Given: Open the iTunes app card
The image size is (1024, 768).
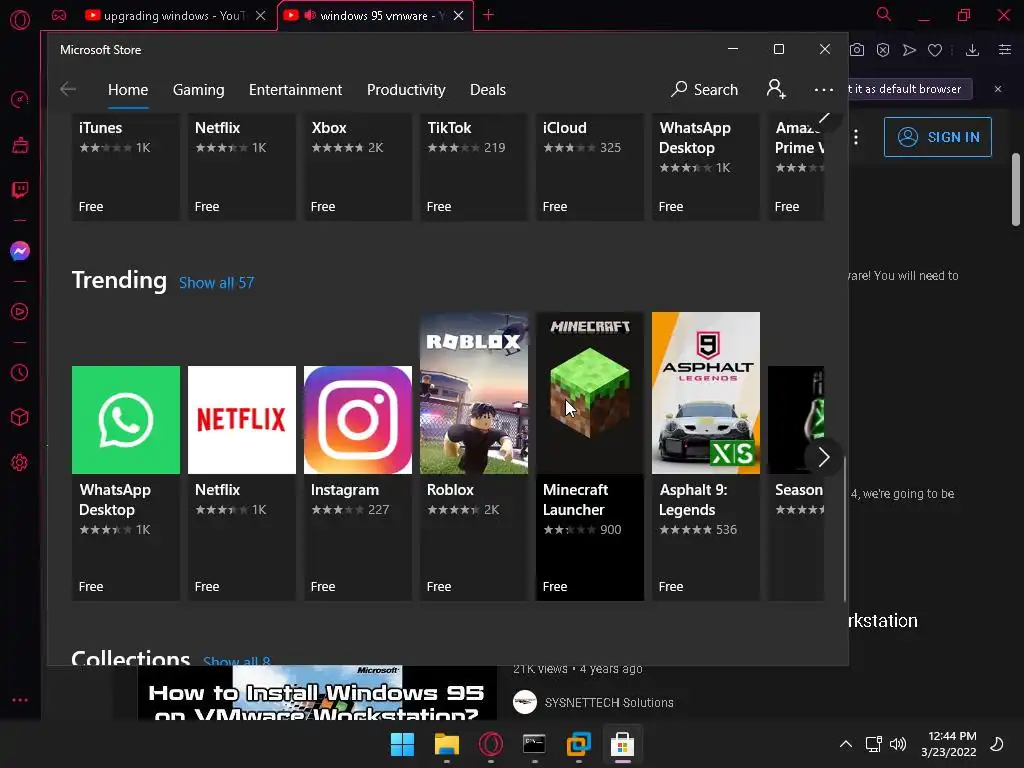Looking at the screenshot, I should pos(125,167).
